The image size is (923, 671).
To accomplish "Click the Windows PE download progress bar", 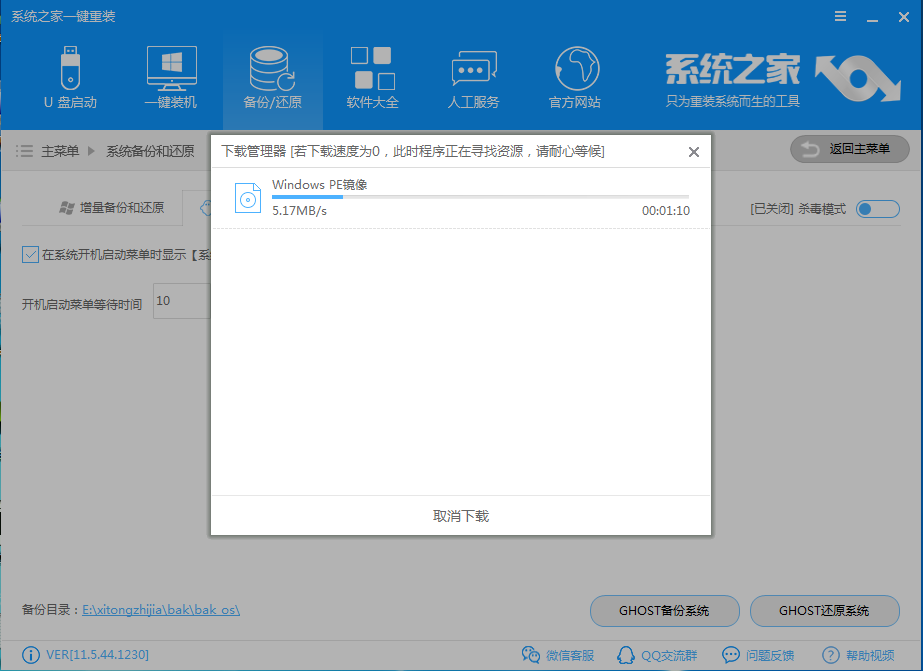I will click(480, 196).
